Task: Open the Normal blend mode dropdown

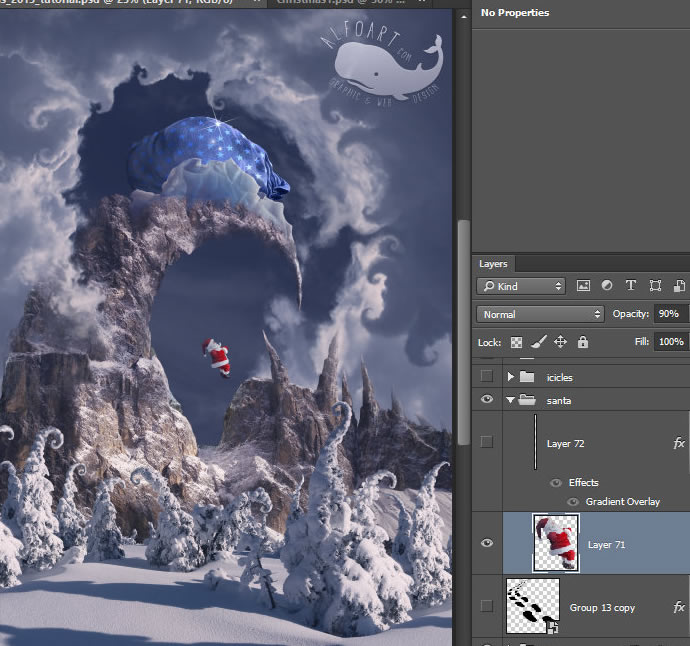Action: pos(541,314)
